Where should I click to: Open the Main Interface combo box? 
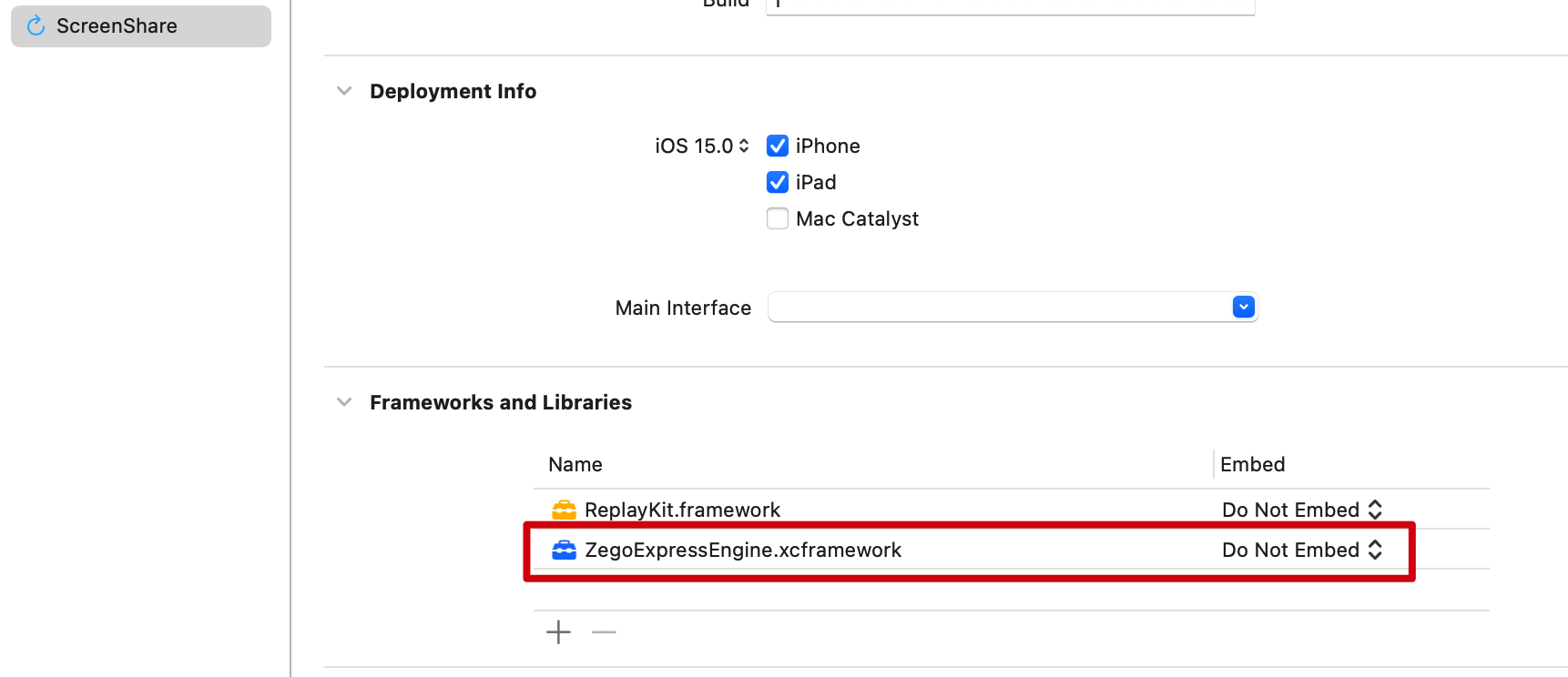(1013, 308)
